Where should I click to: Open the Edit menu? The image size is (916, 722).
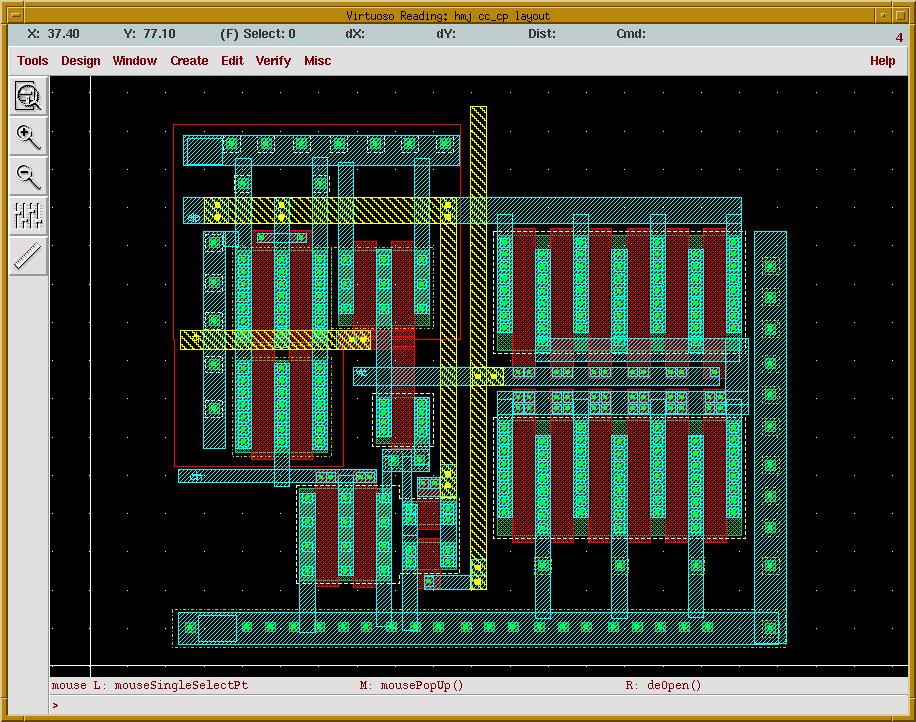[x=232, y=61]
